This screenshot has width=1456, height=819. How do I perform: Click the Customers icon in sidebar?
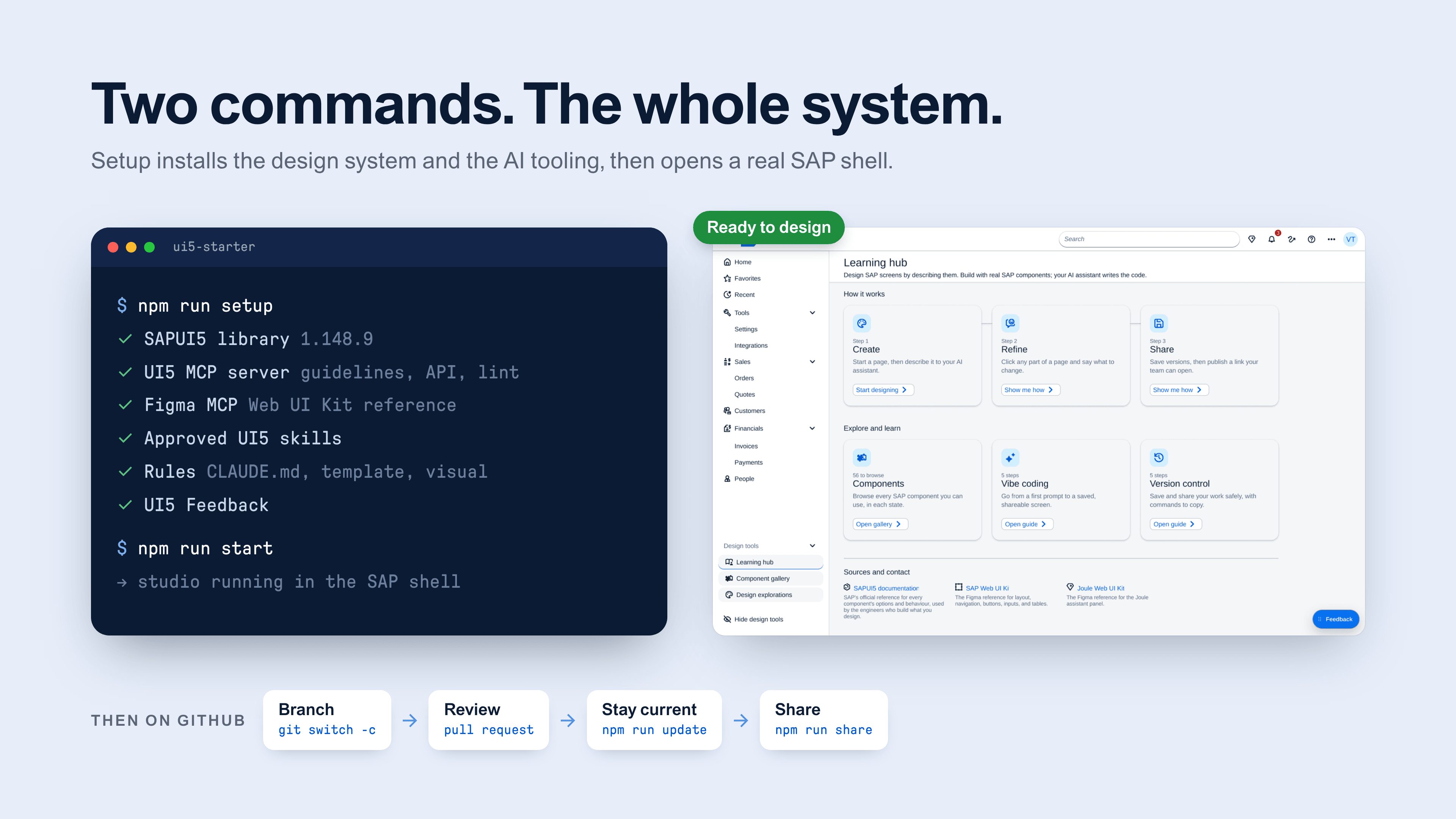point(728,410)
